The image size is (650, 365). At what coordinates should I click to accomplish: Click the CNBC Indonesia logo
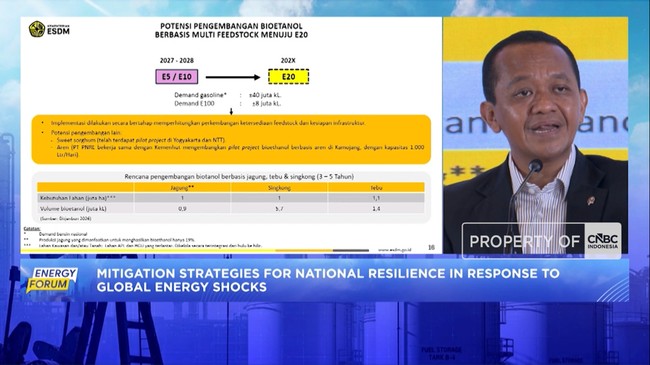click(x=603, y=241)
